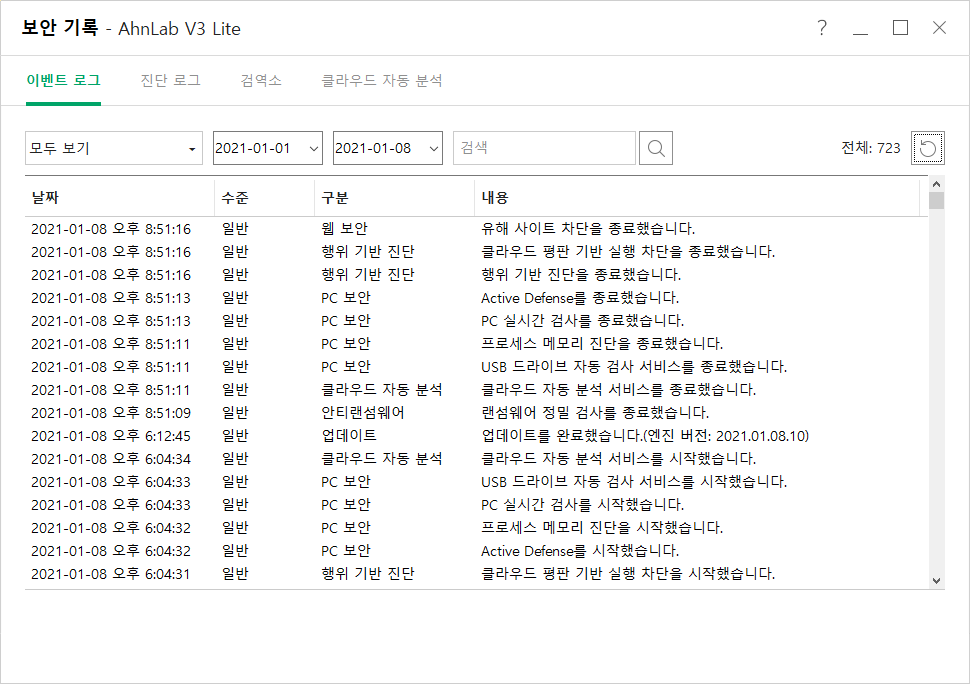The width and height of the screenshot is (970, 684).
Task: Sort by the 내용 column header
Action: [x=697, y=197]
